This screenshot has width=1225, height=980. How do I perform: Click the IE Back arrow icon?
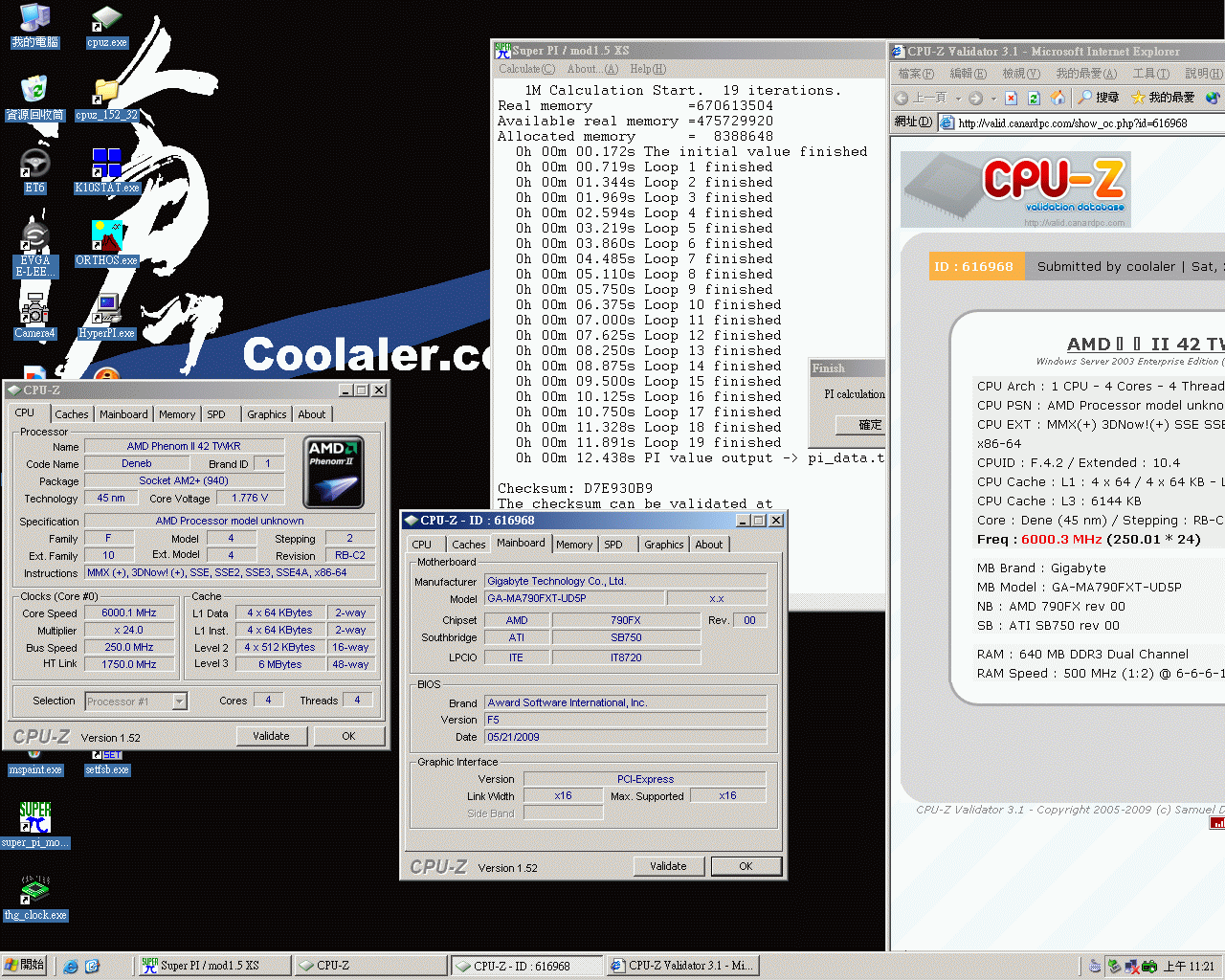coord(902,98)
